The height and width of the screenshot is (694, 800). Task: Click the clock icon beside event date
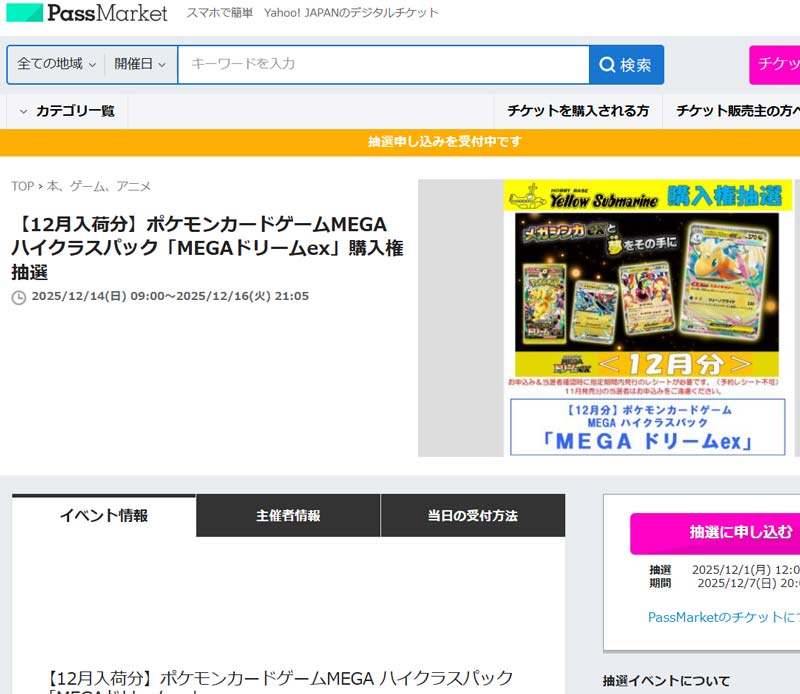(x=18, y=297)
